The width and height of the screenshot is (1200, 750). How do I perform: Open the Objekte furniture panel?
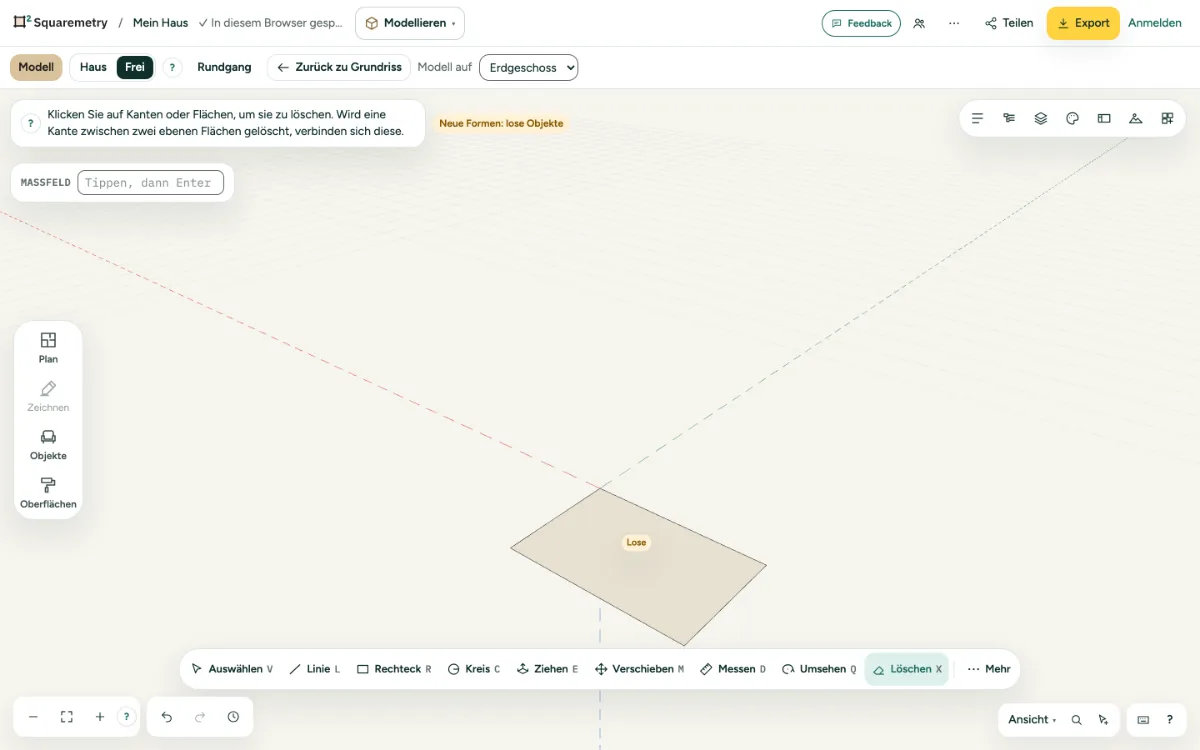(48, 445)
